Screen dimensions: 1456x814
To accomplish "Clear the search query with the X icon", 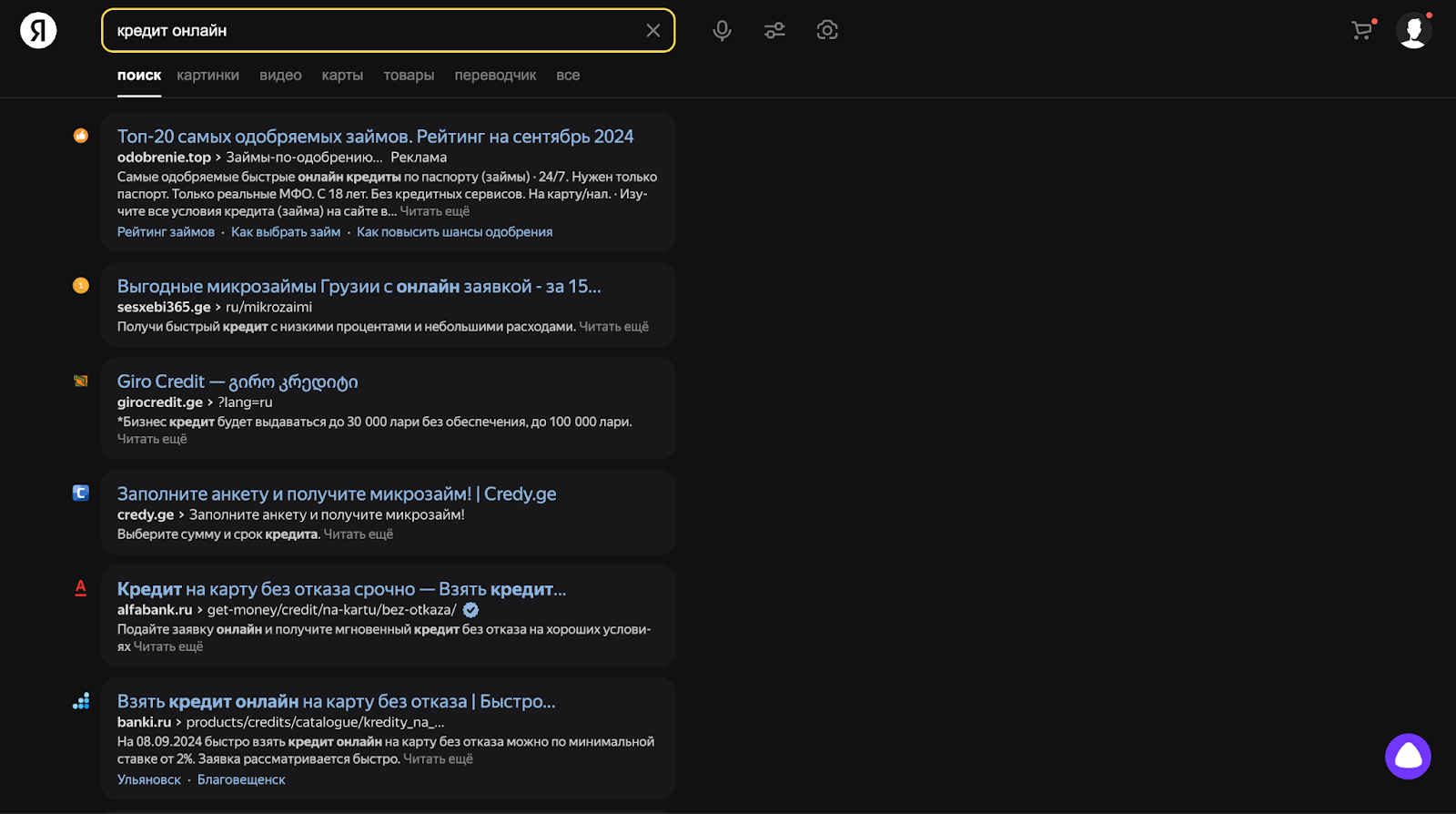I will pos(653,30).
